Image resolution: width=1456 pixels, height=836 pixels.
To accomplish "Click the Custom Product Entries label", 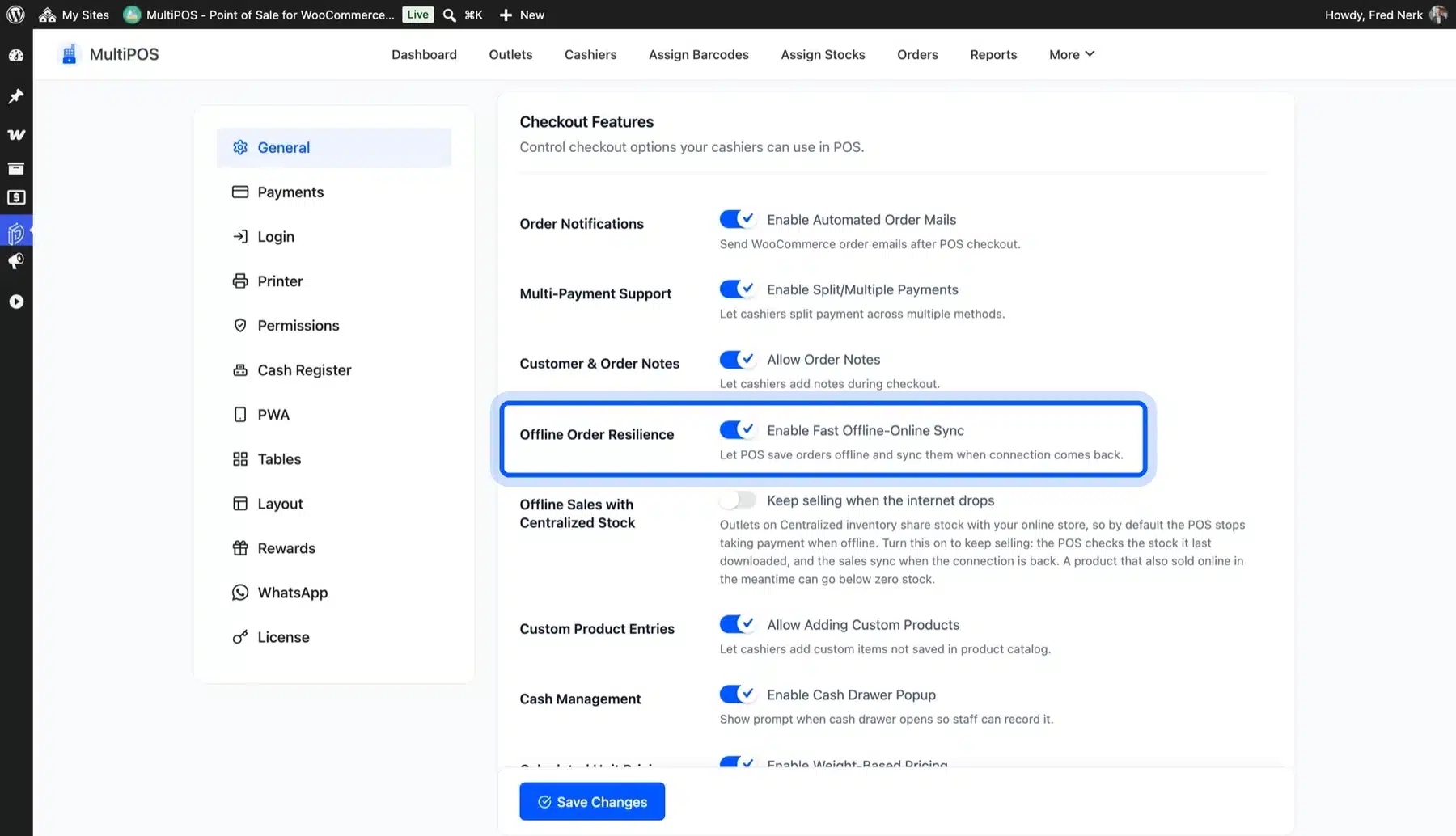I will point(597,629).
